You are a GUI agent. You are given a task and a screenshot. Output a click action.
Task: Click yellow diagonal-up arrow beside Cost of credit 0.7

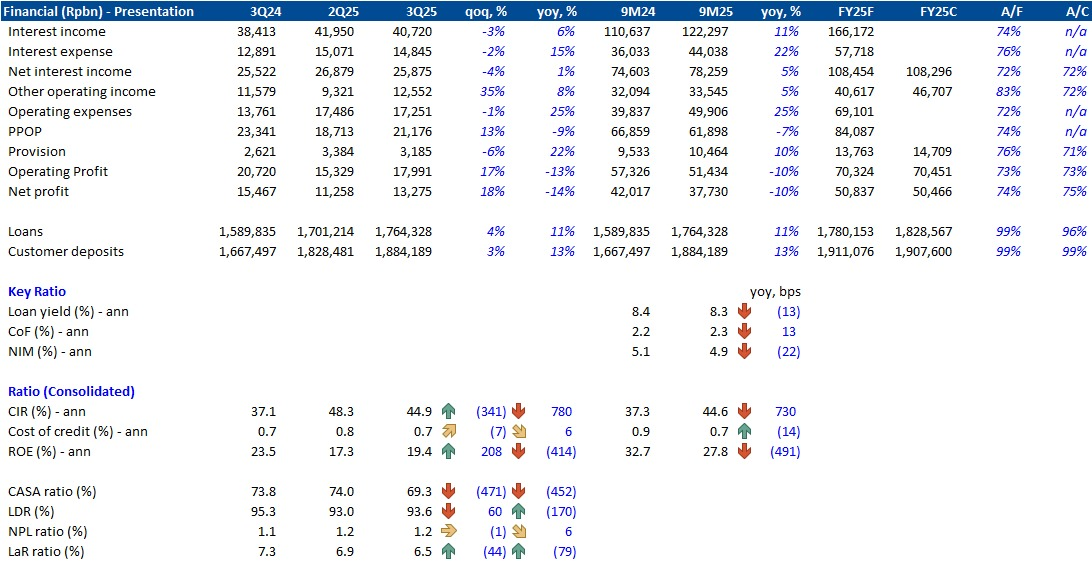(x=448, y=431)
